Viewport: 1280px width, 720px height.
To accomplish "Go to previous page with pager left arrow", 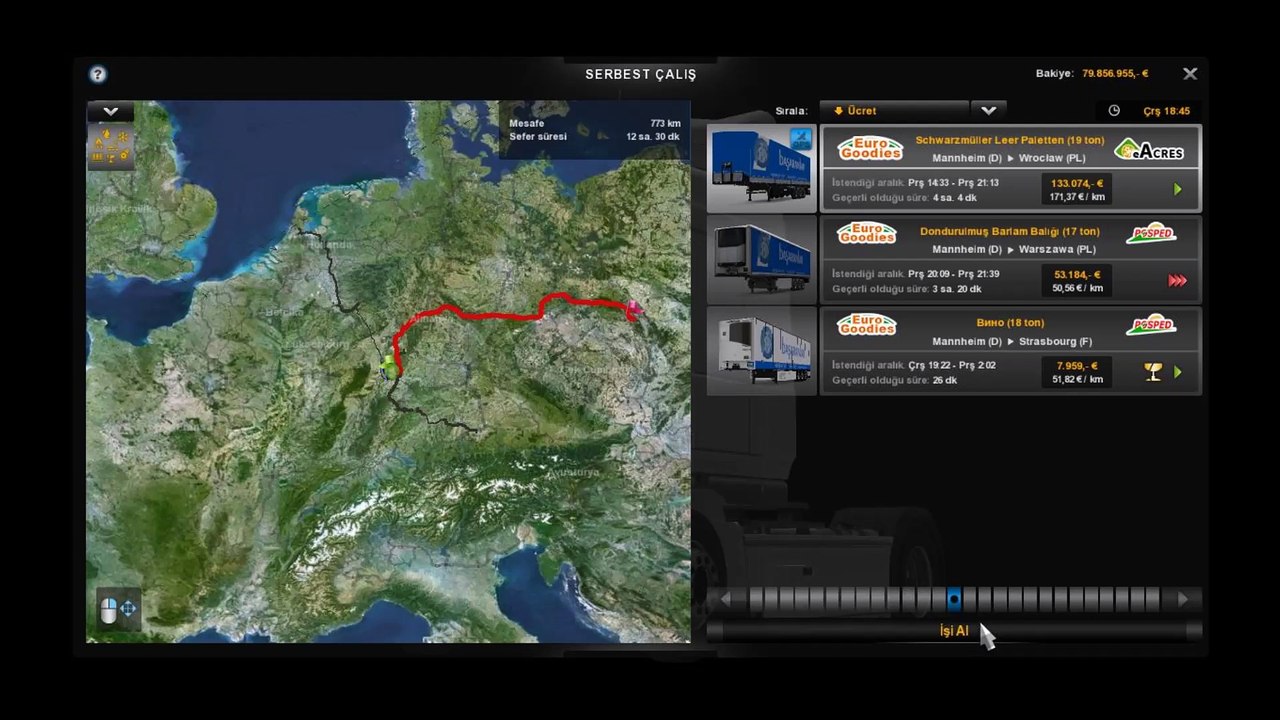I will coord(725,599).
